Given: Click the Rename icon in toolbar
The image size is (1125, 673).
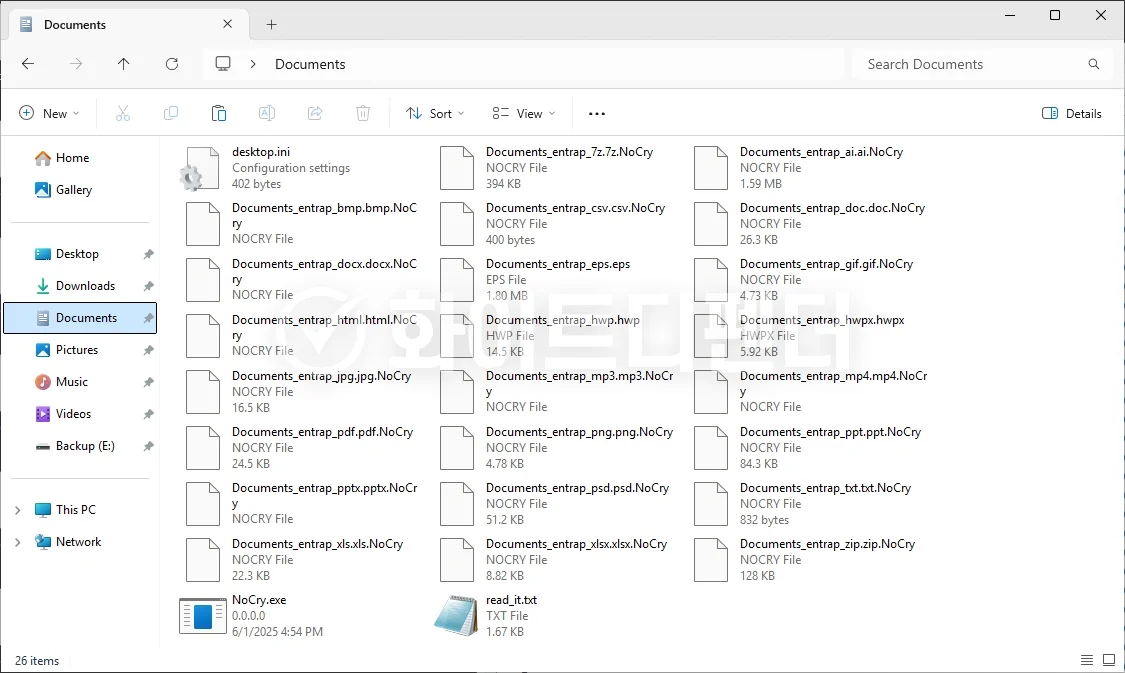Looking at the screenshot, I should coord(267,114).
